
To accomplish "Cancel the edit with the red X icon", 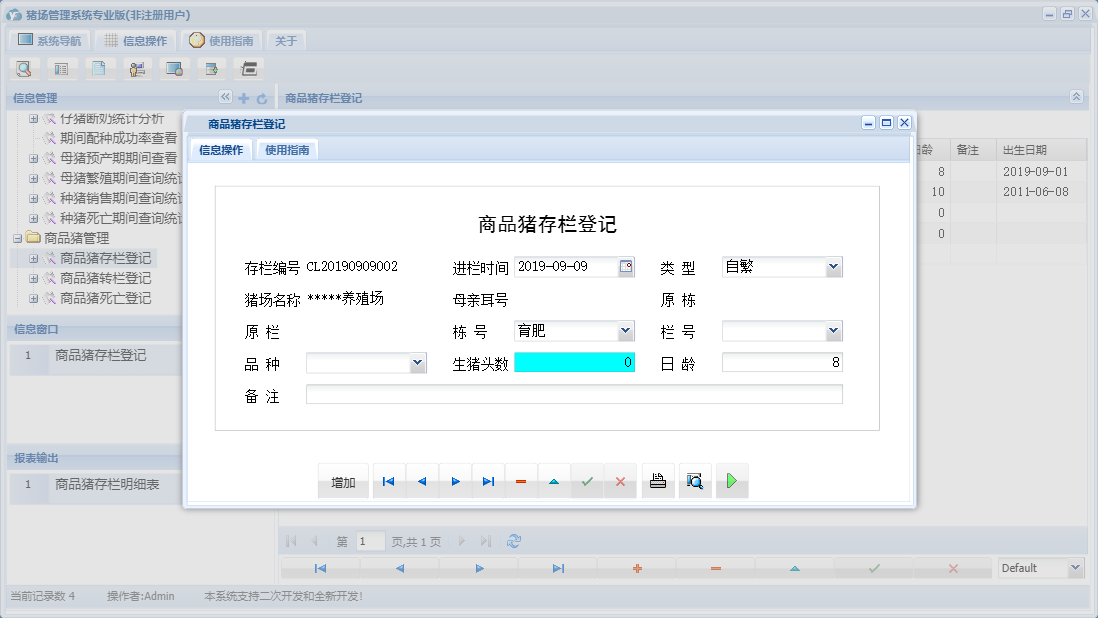I will pyautogui.click(x=621, y=481).
